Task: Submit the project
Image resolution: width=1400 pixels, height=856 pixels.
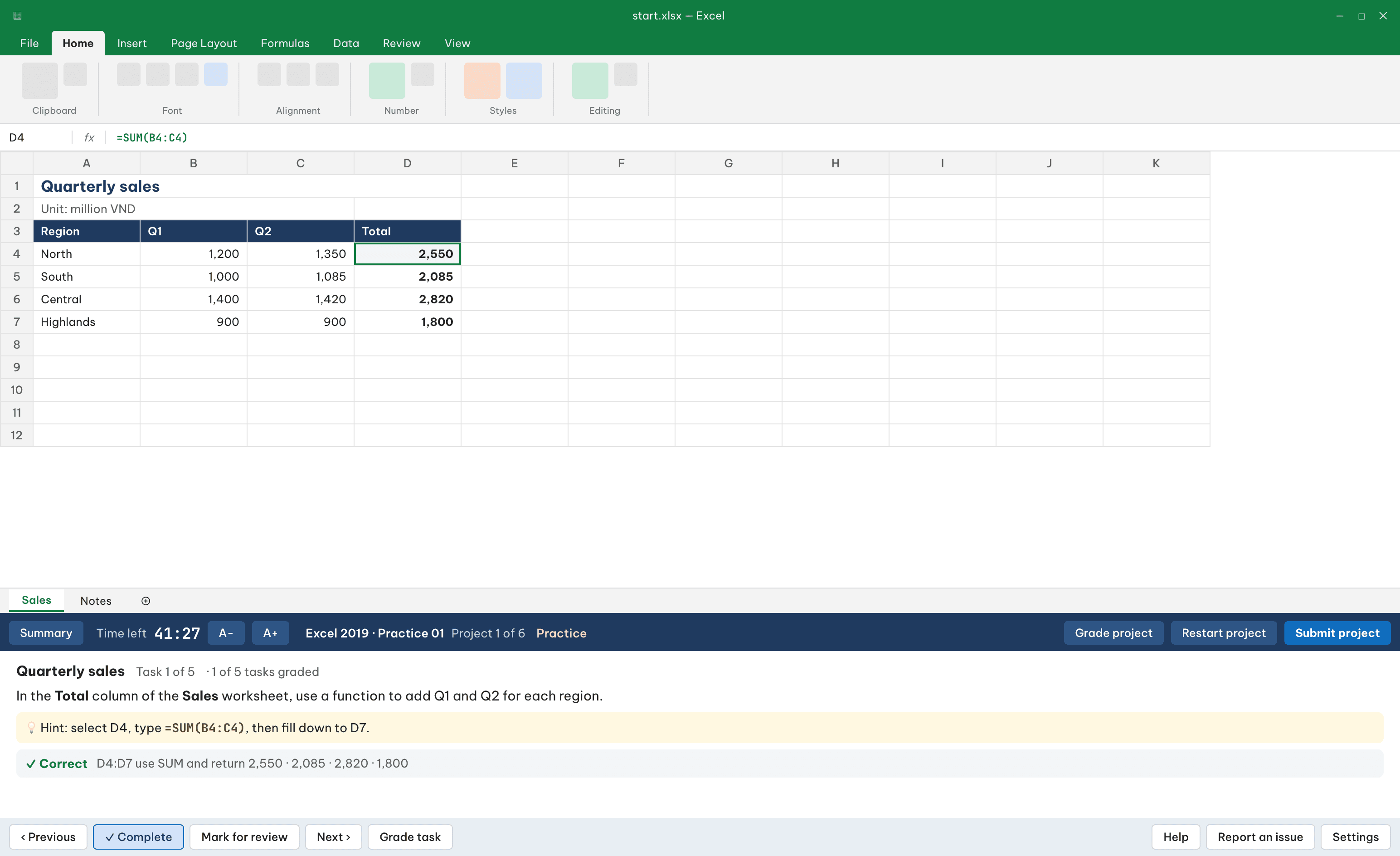Action: [x=1337, y=632]
